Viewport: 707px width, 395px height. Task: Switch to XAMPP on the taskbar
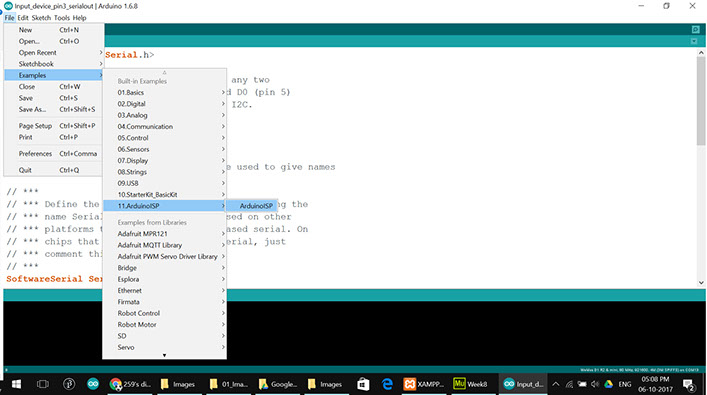[x=424, y=384]
